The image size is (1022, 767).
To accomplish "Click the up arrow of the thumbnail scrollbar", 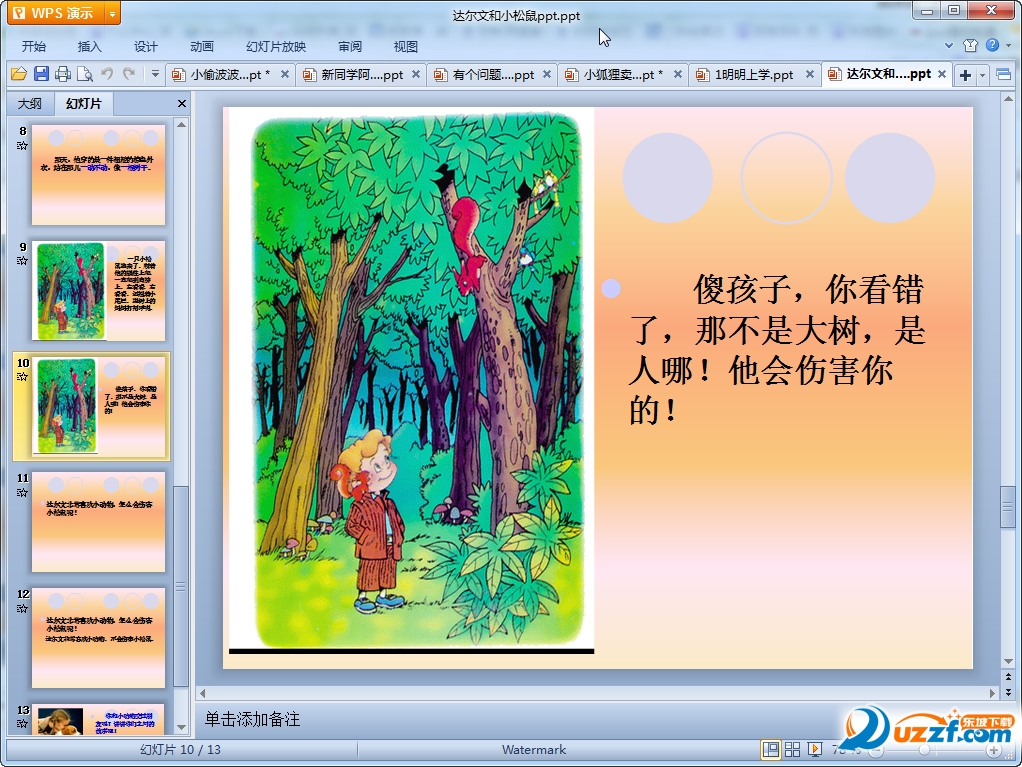I will [x=182, y=125].
